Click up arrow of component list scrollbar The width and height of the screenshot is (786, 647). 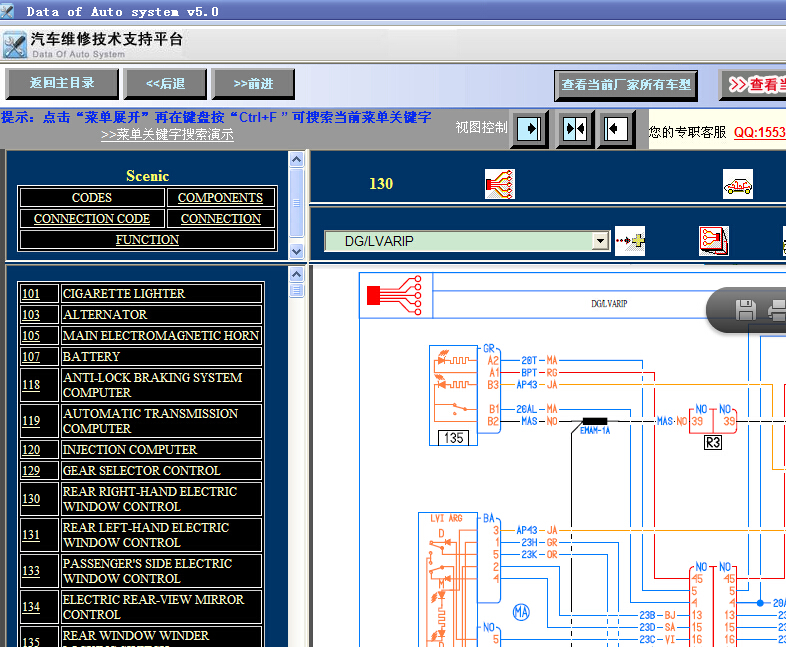pos(297,274)
